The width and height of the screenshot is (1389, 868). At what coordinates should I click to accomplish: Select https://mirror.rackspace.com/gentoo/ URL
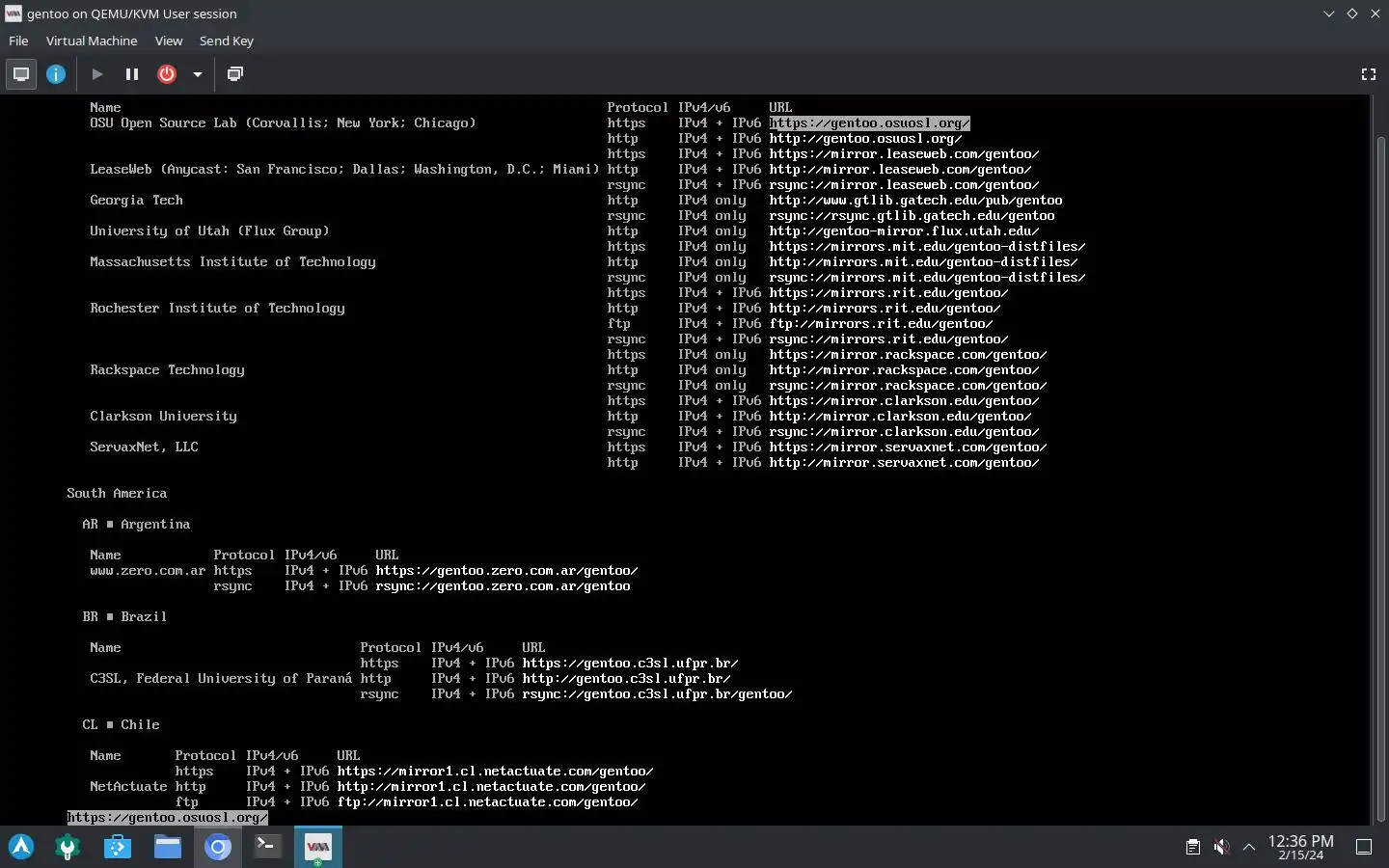[908, 355]
